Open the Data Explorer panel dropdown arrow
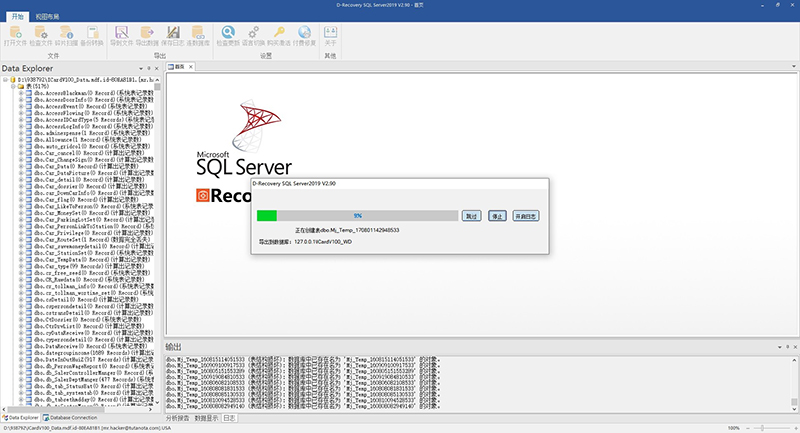This screenshot has width=800, height=433. (141, 68)
